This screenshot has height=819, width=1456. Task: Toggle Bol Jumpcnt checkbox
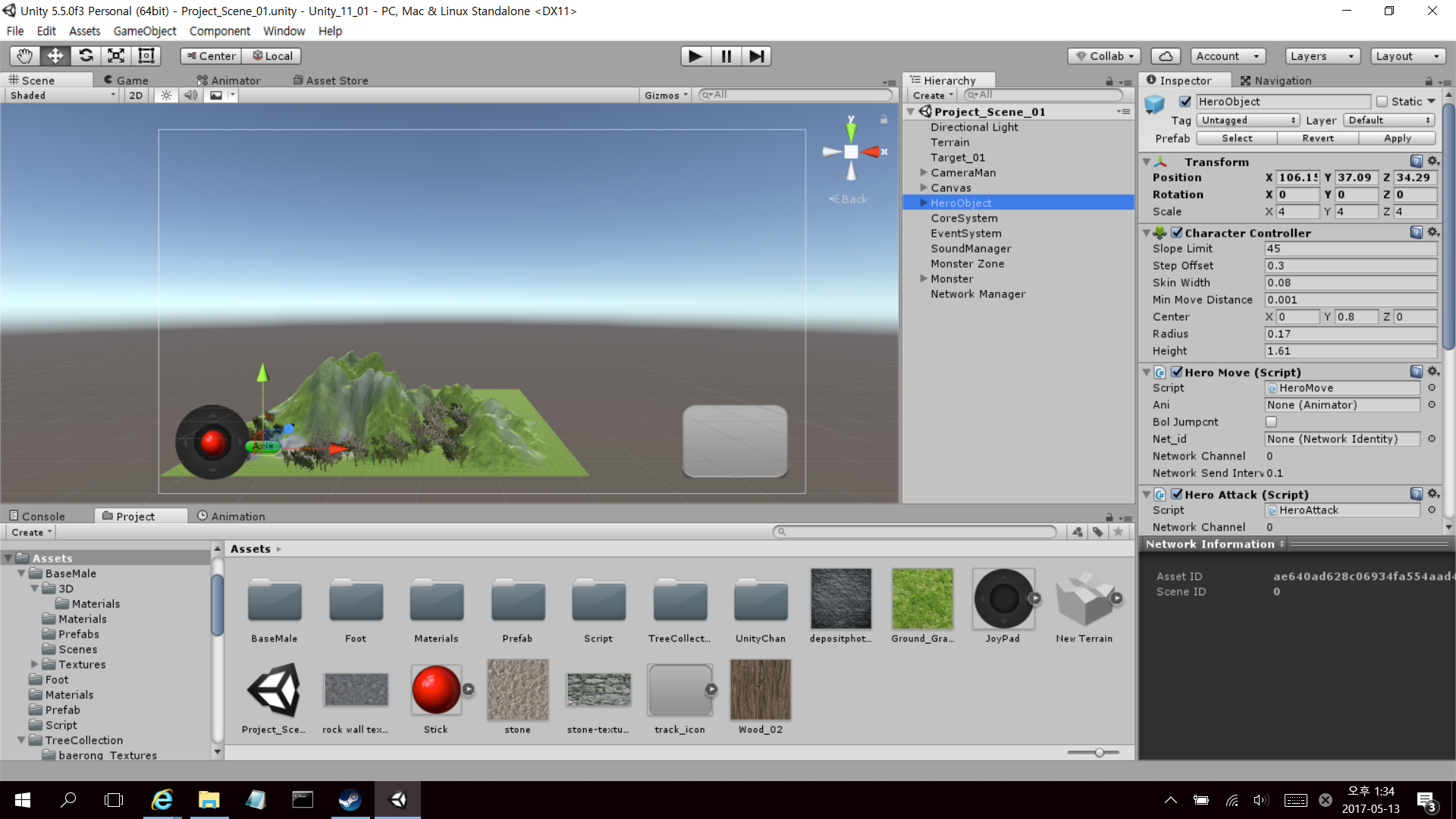pyautogui.click(x=1271, y=422)
